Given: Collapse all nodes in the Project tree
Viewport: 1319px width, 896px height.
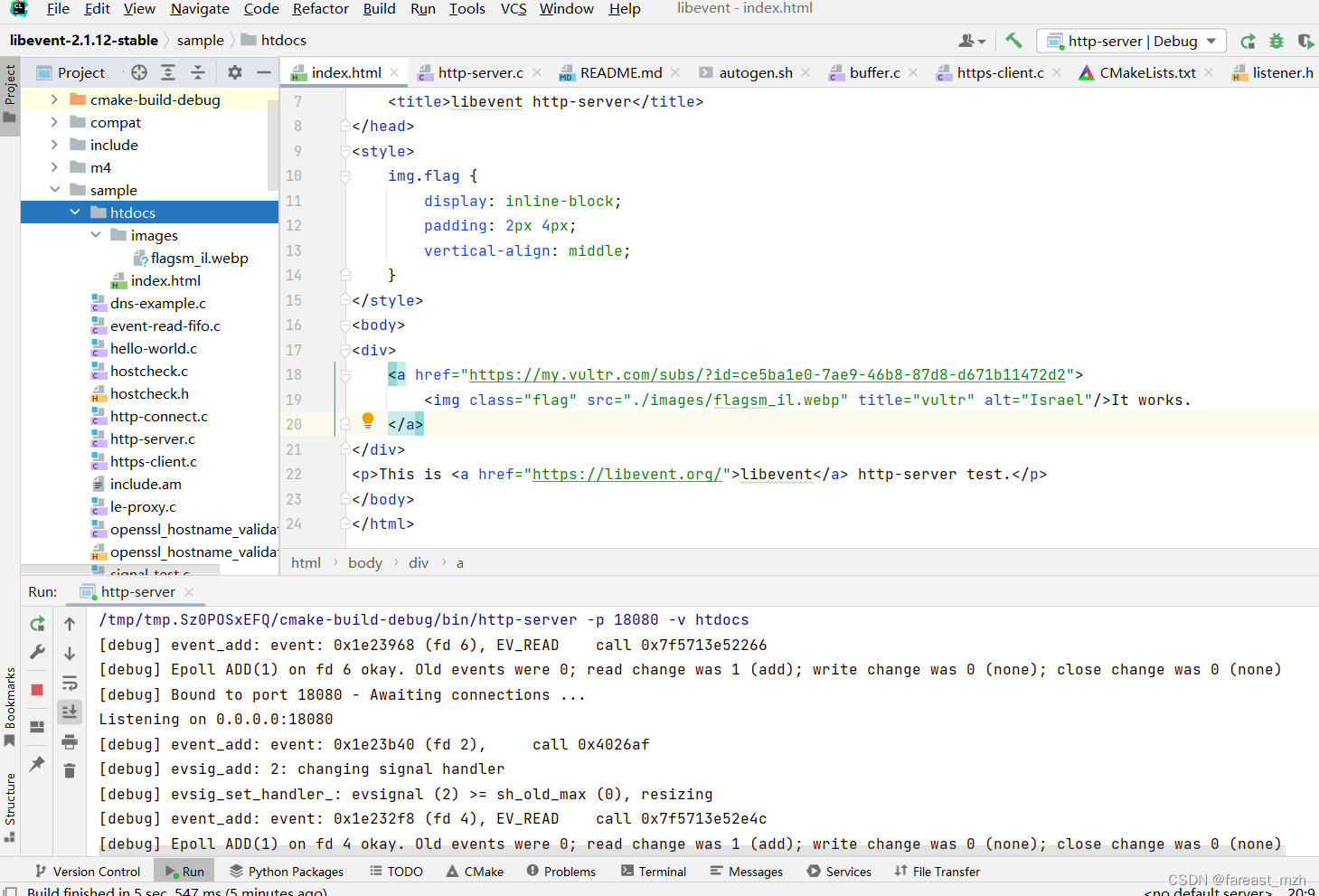Looking at the screenshot, I should point(200,72).
